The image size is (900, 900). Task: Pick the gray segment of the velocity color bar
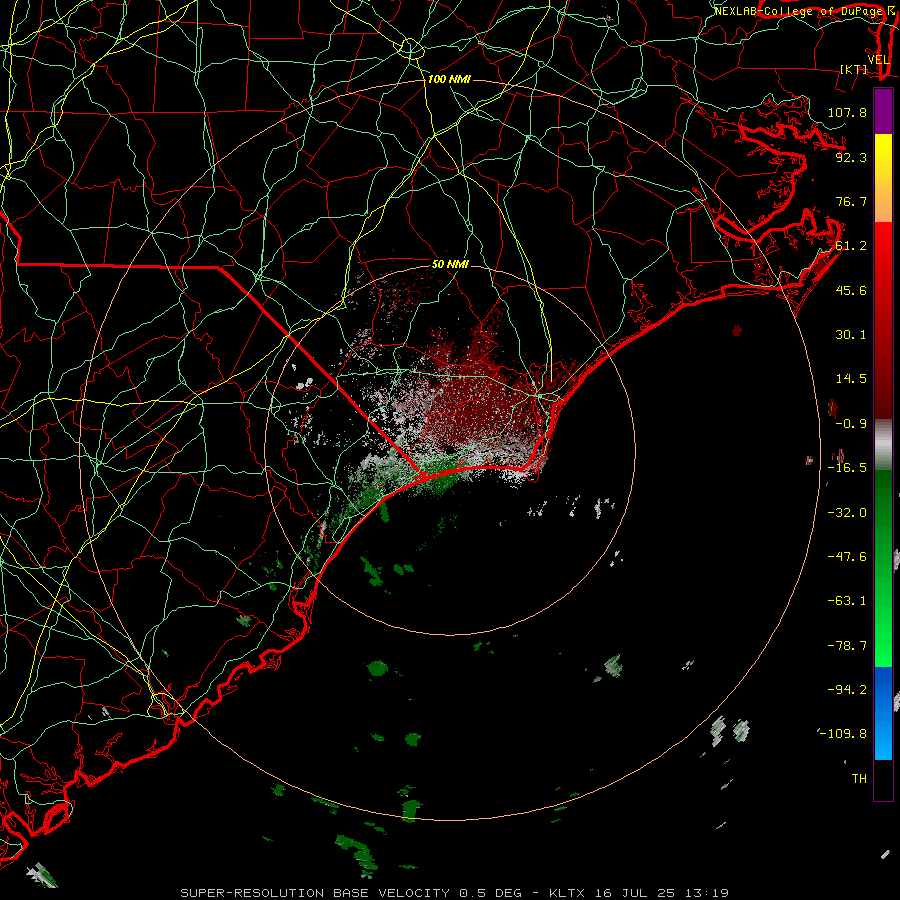883,445
